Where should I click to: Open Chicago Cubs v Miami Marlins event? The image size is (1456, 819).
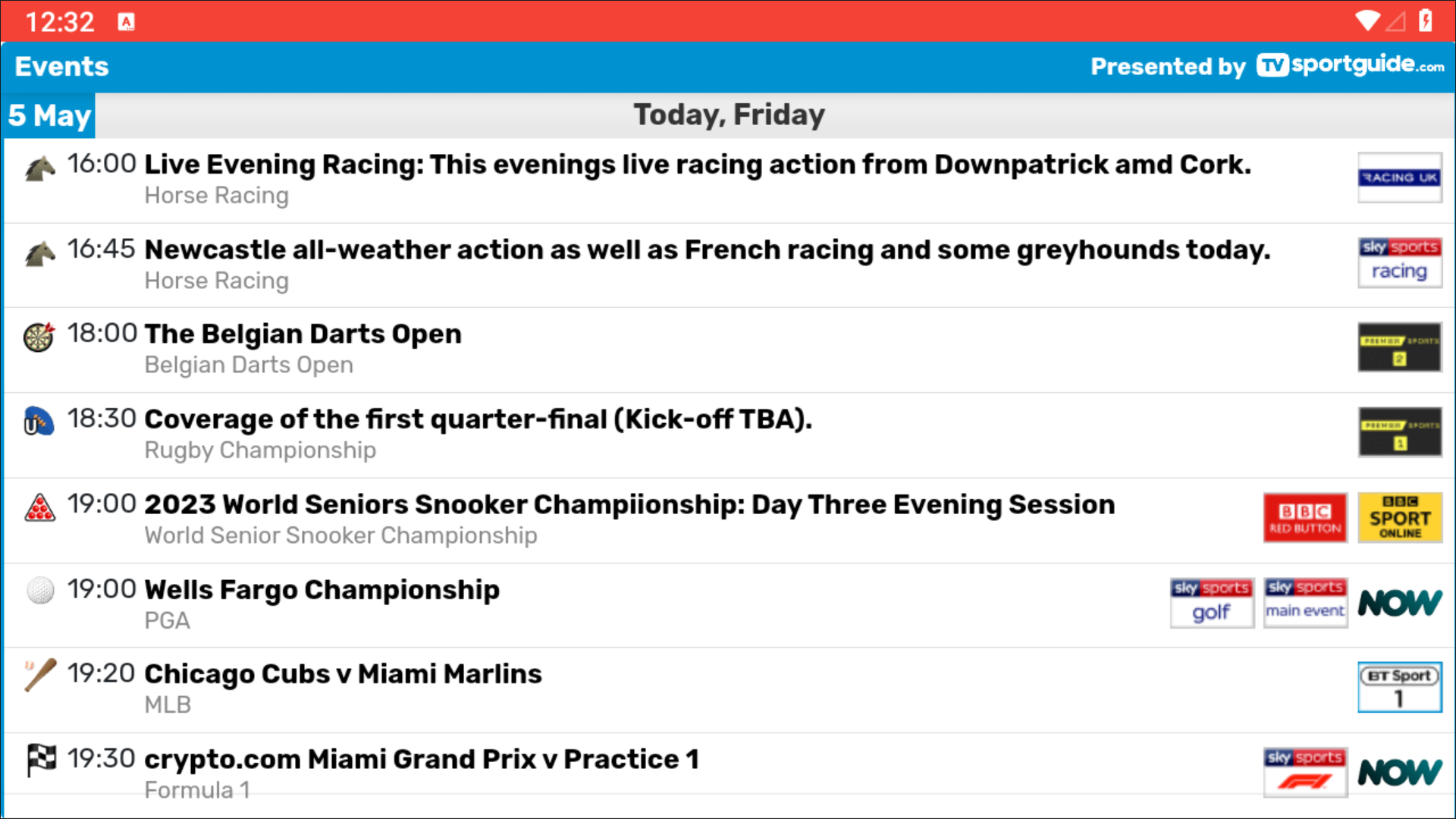(343, 674)
